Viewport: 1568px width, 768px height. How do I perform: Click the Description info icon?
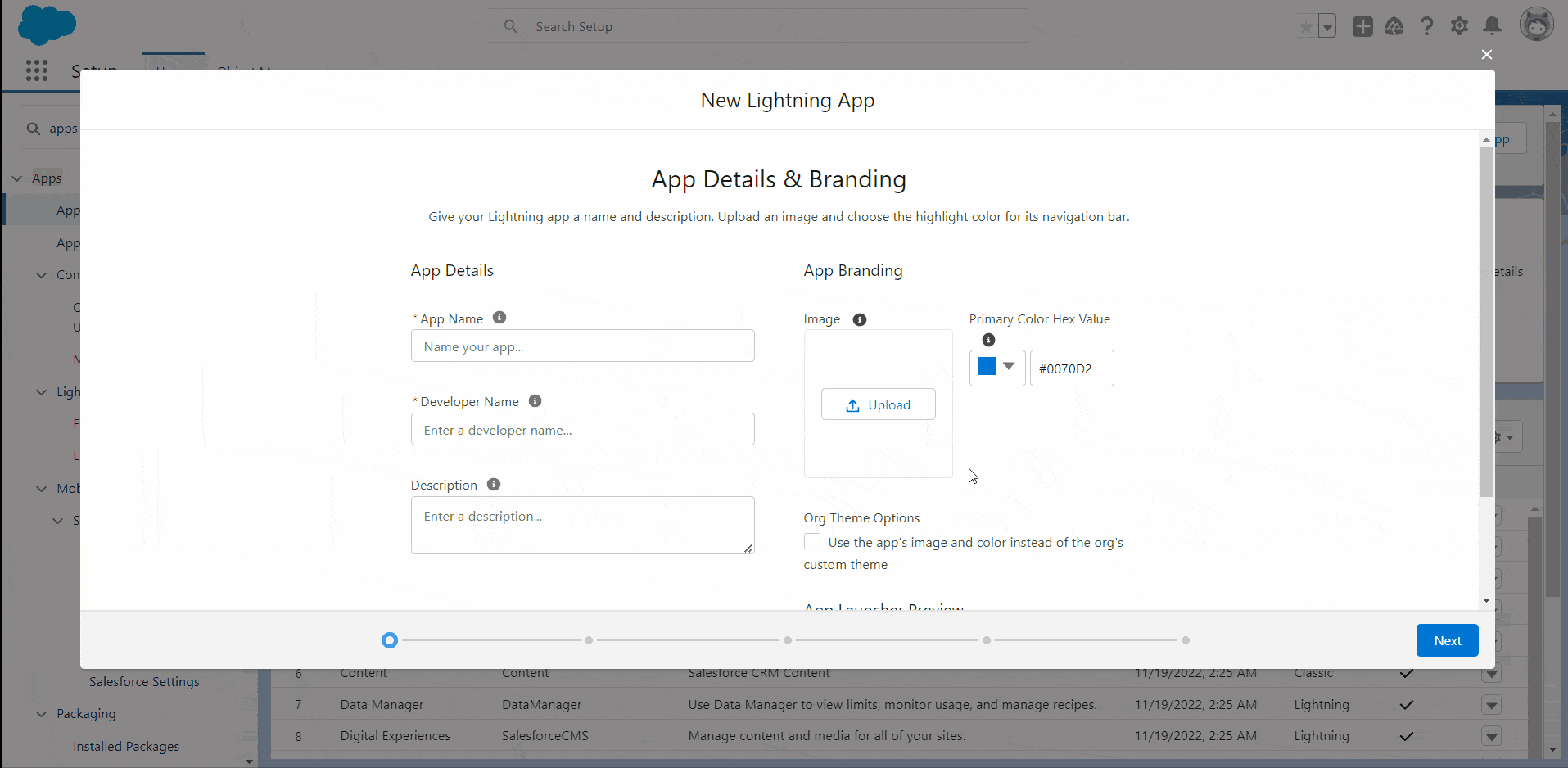[x=494, y=485]
